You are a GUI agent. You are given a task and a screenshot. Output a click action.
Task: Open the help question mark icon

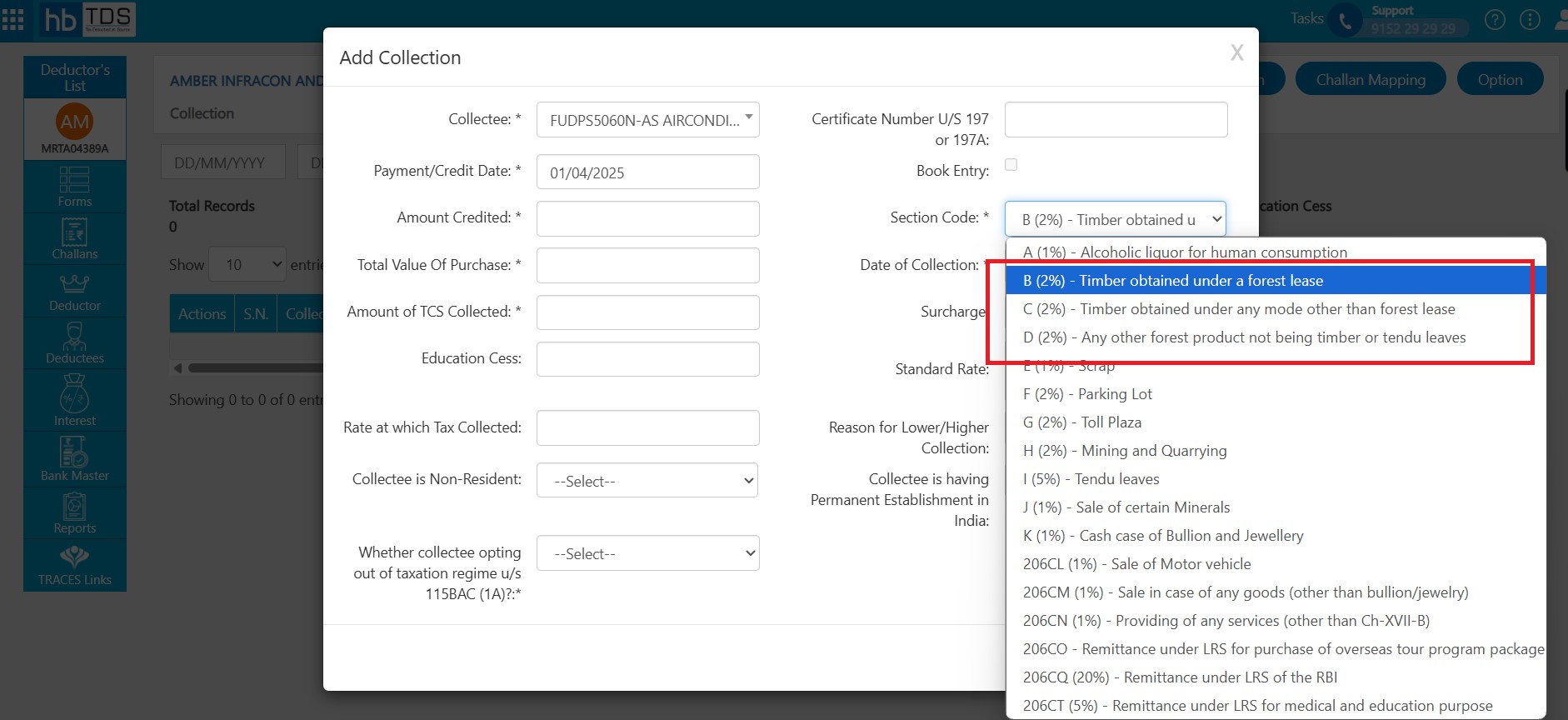coord(1495,20)
